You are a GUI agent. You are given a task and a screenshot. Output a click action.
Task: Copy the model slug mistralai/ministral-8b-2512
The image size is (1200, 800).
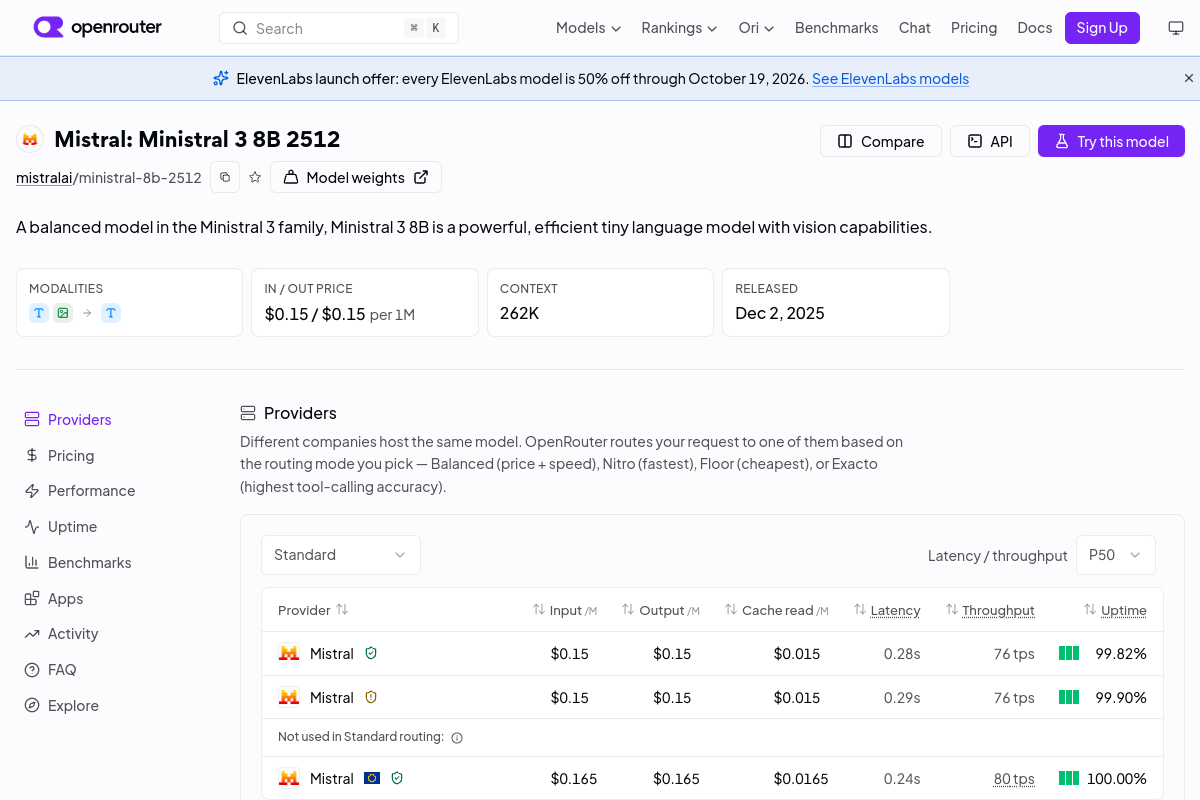pyautogui.click(x=225, y=177)
